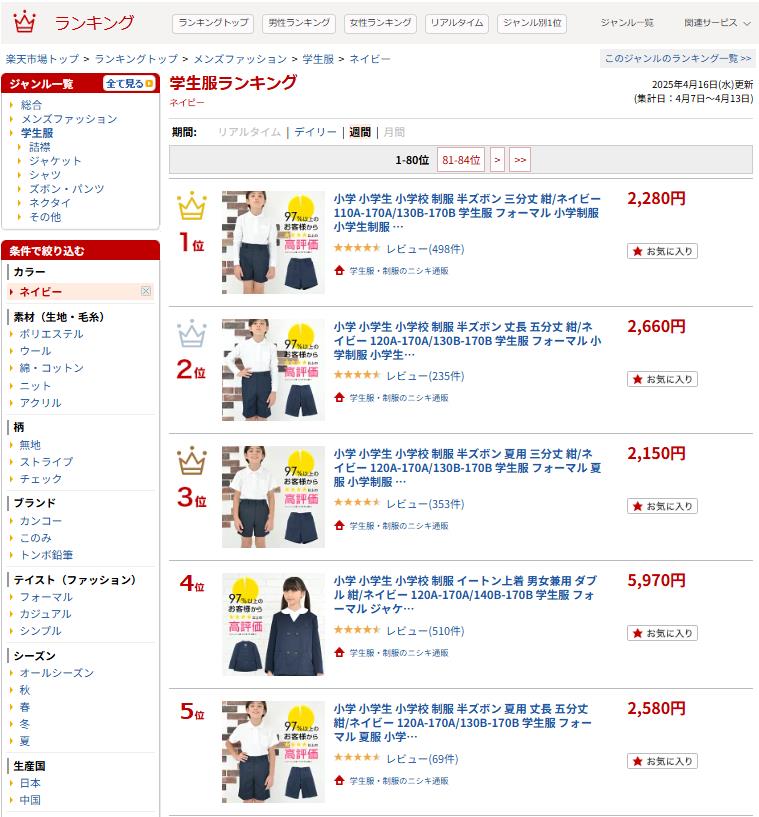
Task: Open the 女性ランキング tab
Action: 380,23
